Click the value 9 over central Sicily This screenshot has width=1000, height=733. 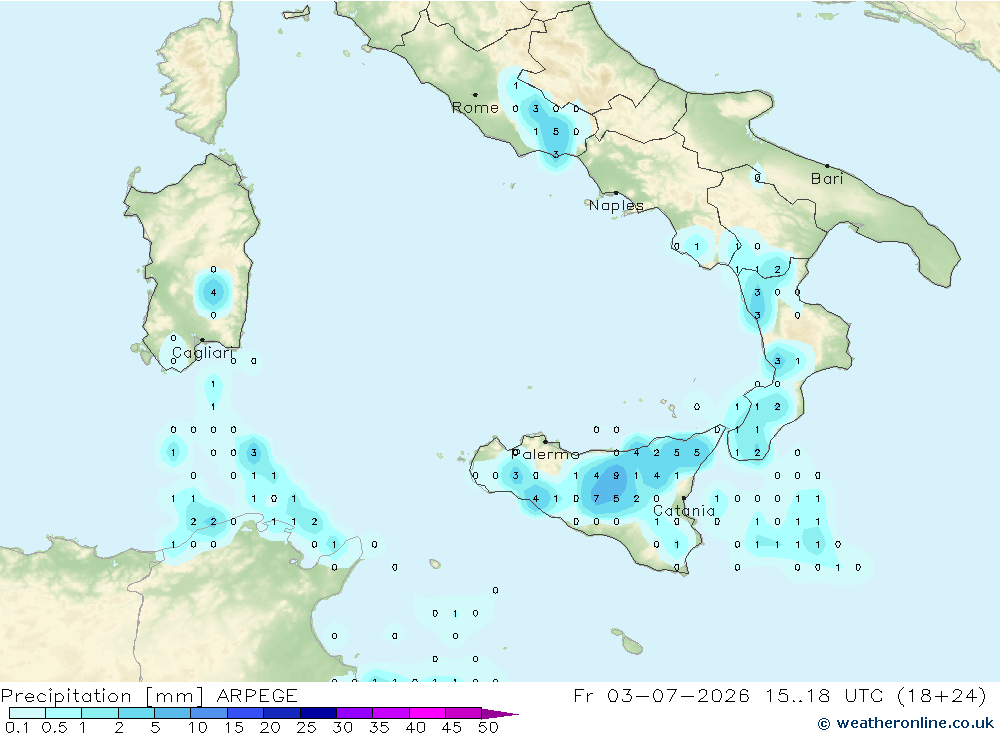(x=616, y=476)
